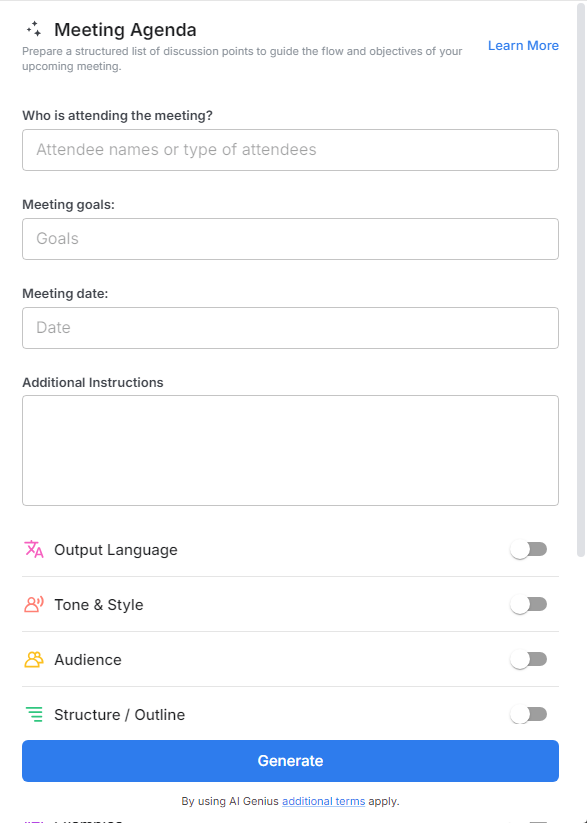Click the Audience group icon

[x=32, y=659]
